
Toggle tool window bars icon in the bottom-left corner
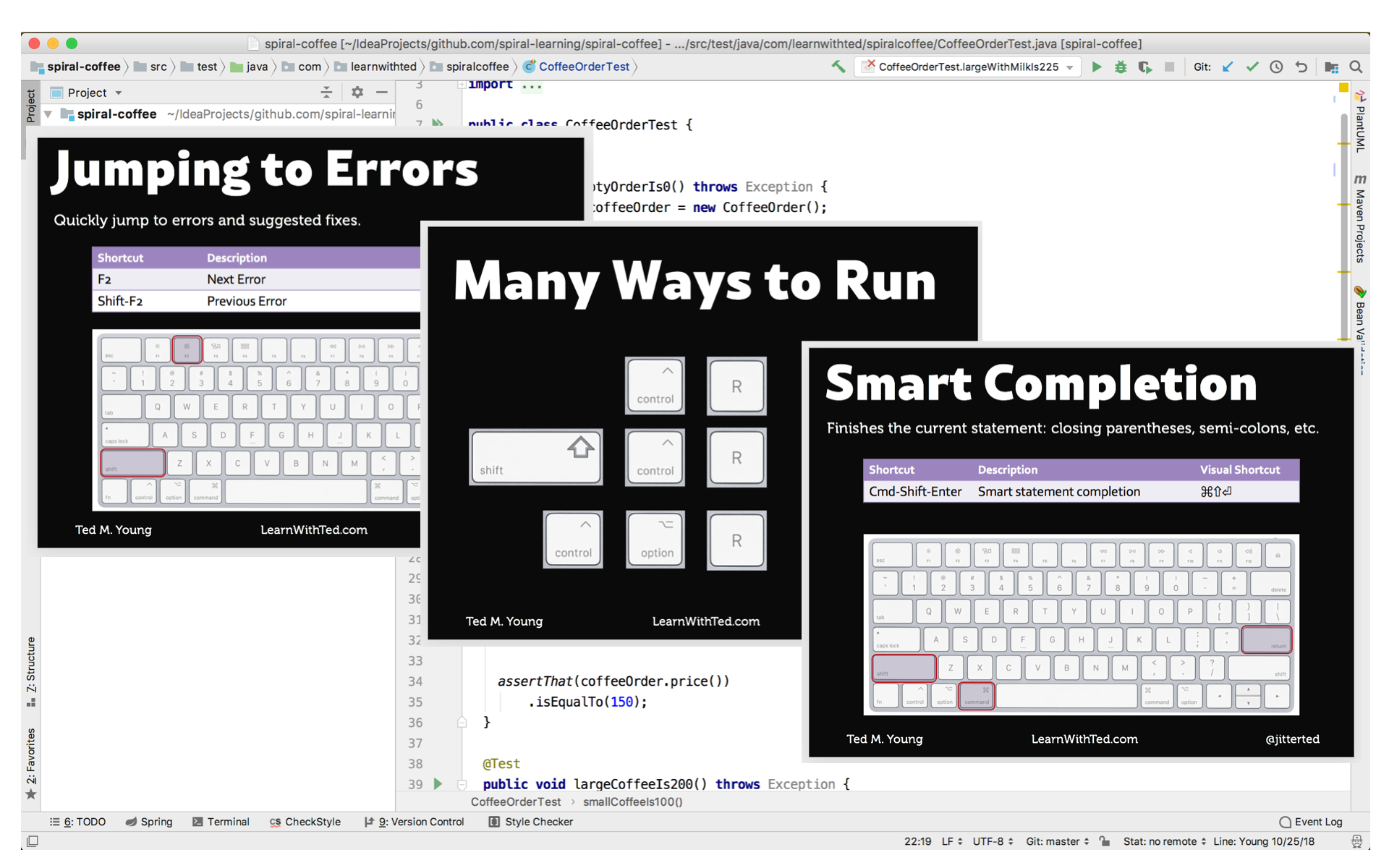pos(33,841)
